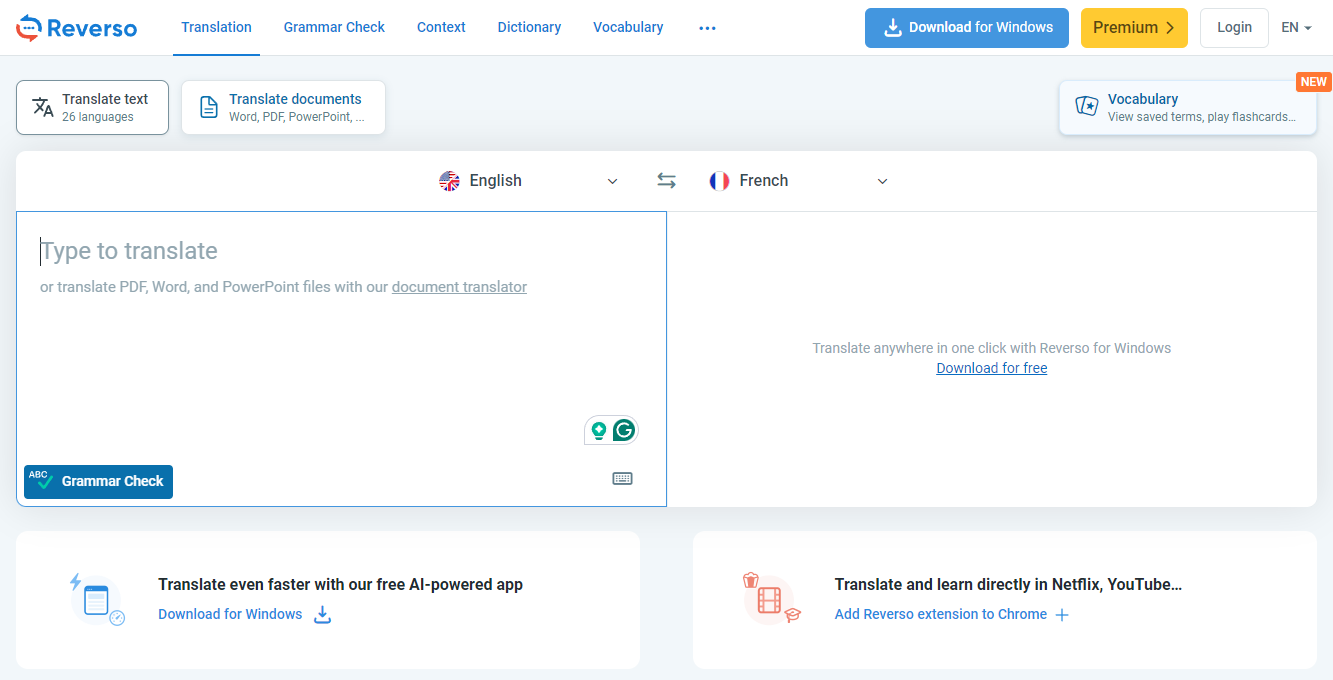
Task: Open the EN interface language dropdown
Action: 1296,28
